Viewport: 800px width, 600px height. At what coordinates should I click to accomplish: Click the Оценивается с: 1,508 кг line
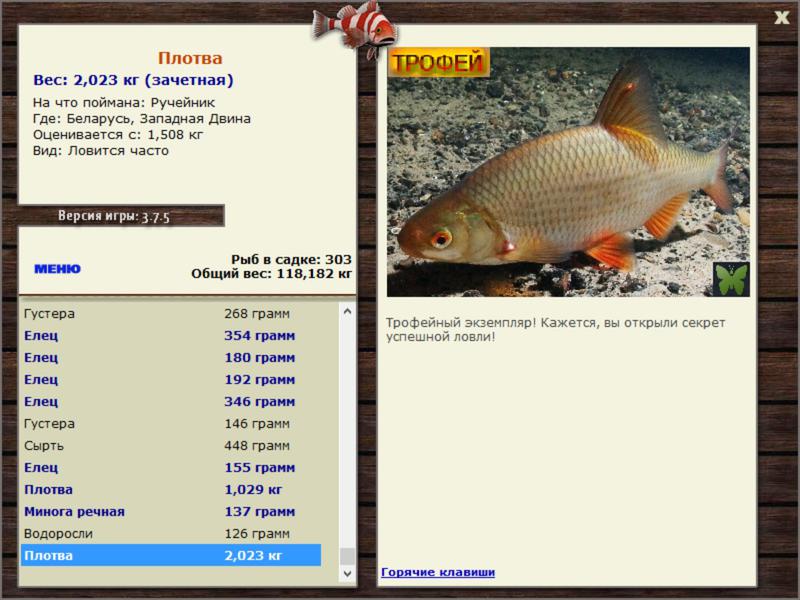[x=118, y=135]
